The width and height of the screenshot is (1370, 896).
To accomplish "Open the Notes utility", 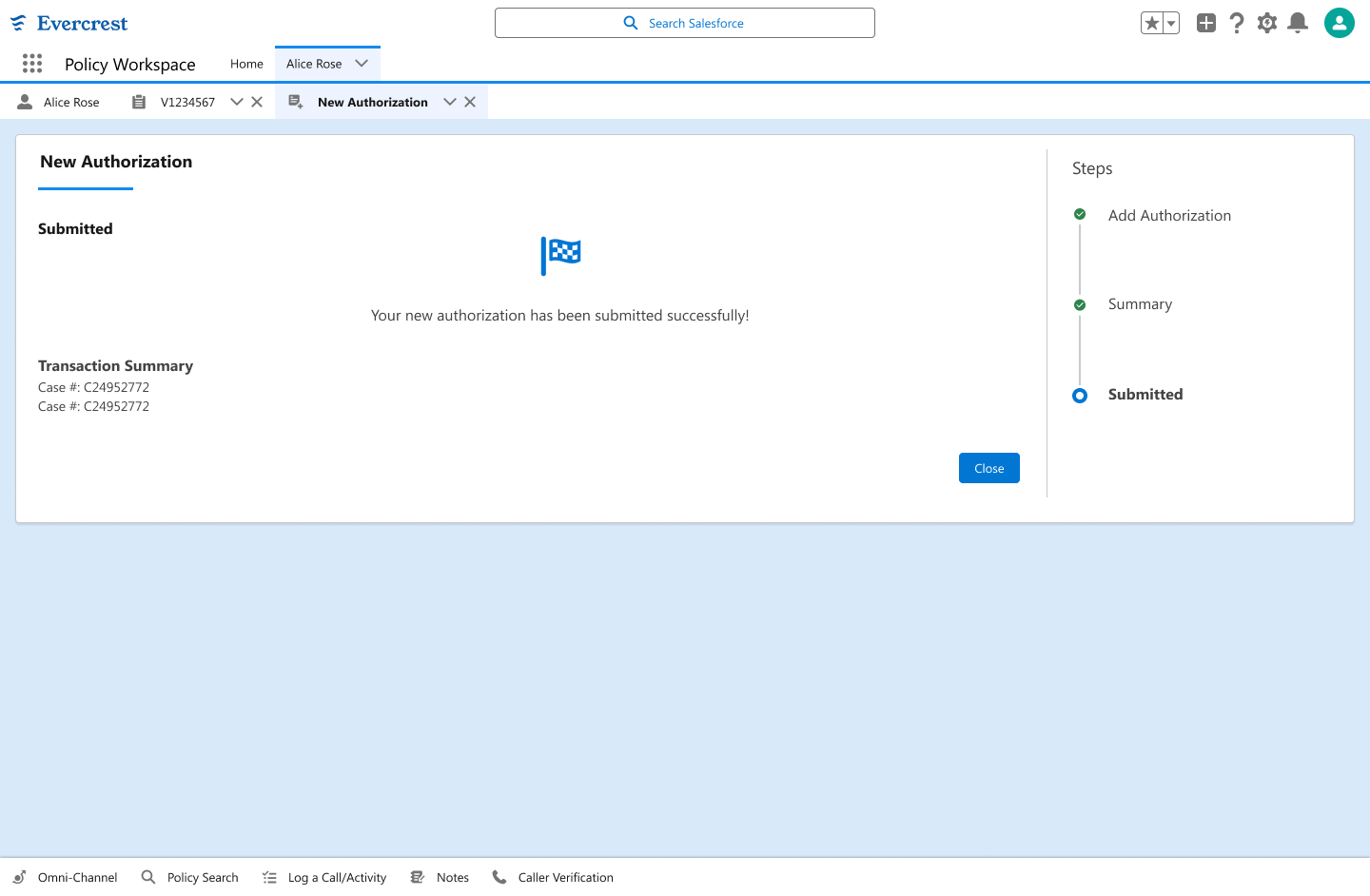I will (439, 877).
